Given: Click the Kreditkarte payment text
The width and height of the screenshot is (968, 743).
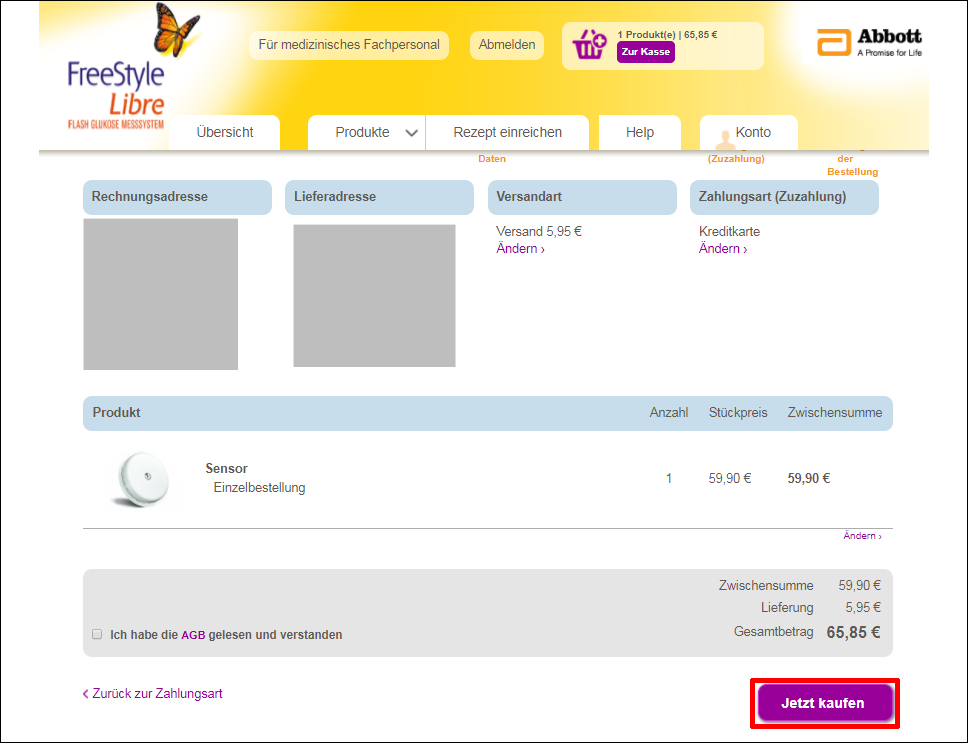Looking at the screenshot, I should pos(729,231).
